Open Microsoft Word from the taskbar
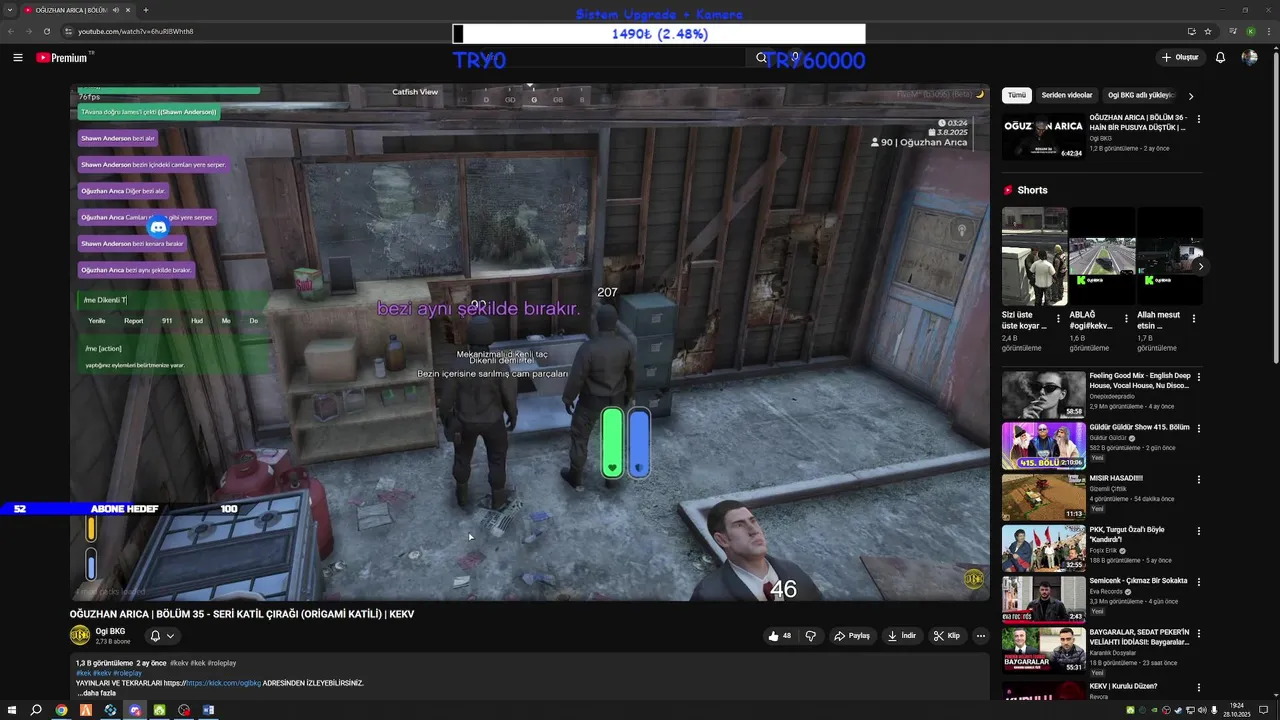Image resolution: width=1280 pixels, height=720 pixels. [x=209, y=710]
